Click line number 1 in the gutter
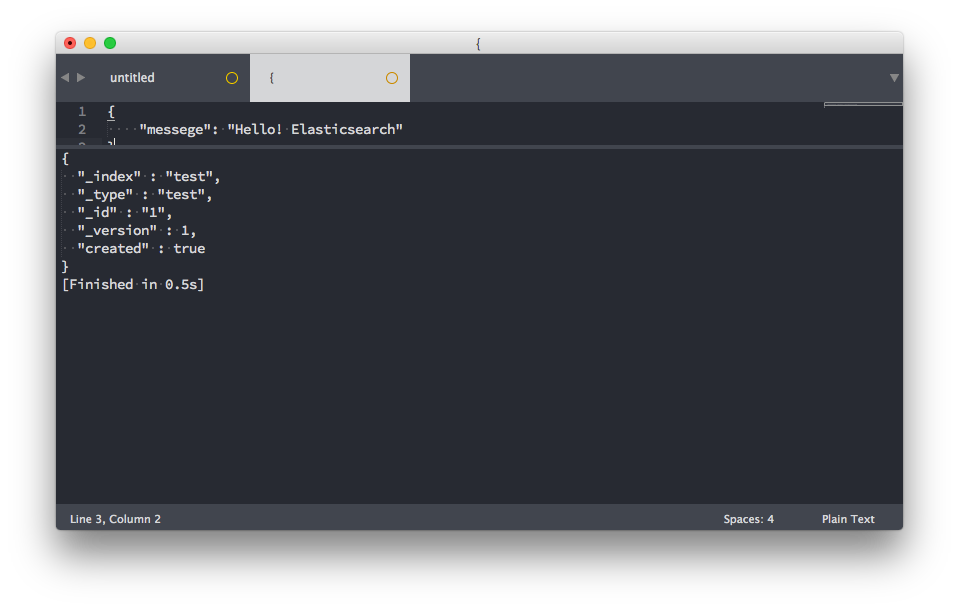This screenshot has width=959, height=610. (x=81, y=111)
